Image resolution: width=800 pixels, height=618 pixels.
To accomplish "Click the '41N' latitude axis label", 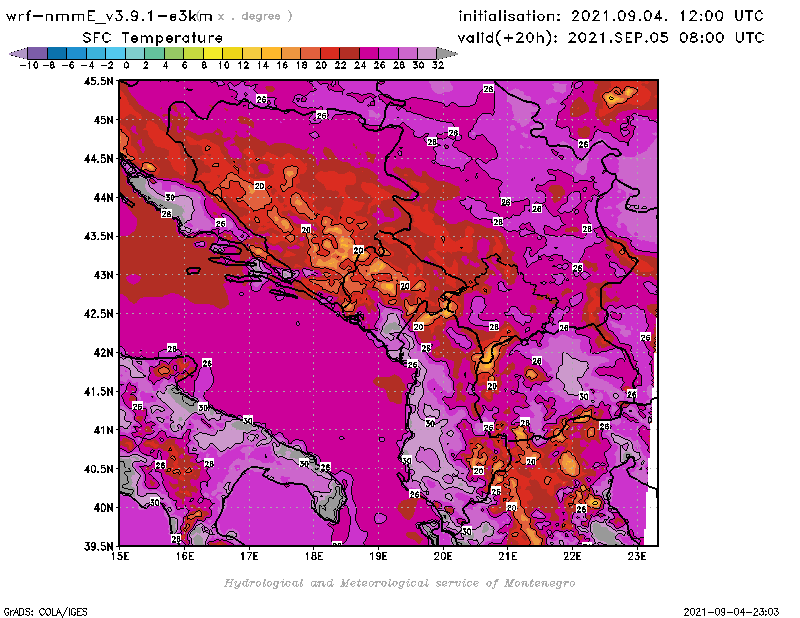I will pos(103,430).
